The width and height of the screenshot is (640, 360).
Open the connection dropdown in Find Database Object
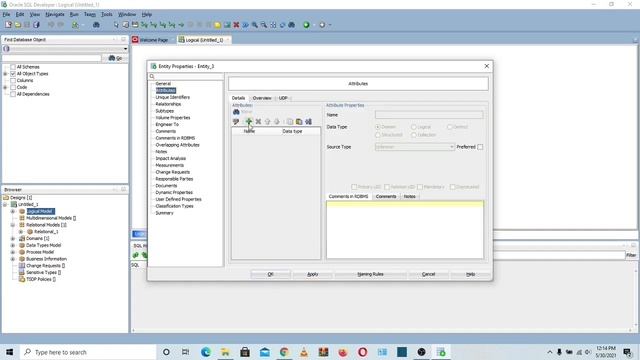click(x=125, y=49)
